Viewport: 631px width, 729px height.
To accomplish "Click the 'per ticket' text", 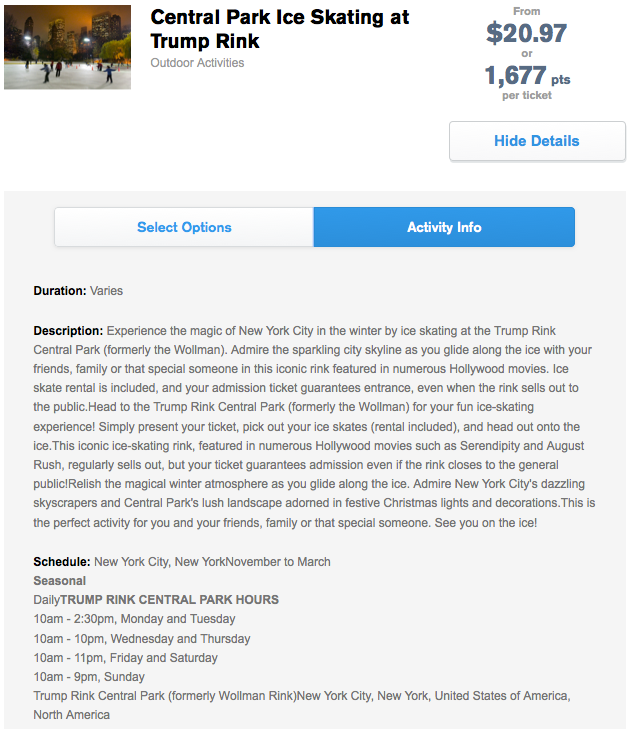I will pos(527,95).
